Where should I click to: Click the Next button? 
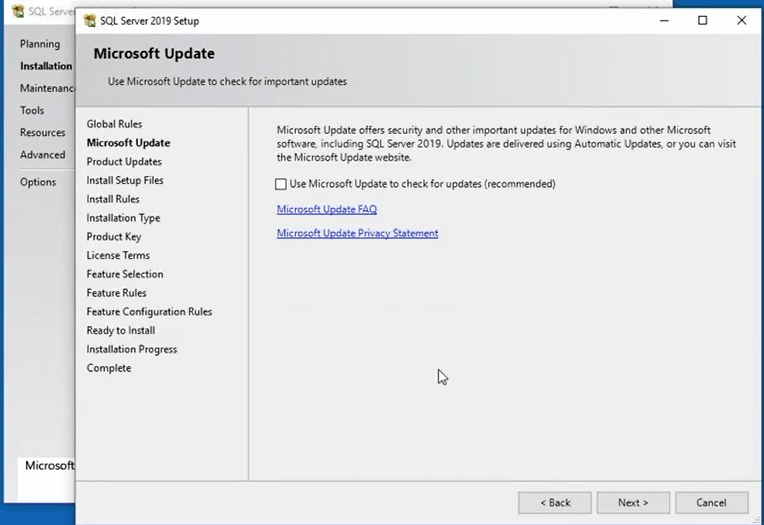click(632, 502)
